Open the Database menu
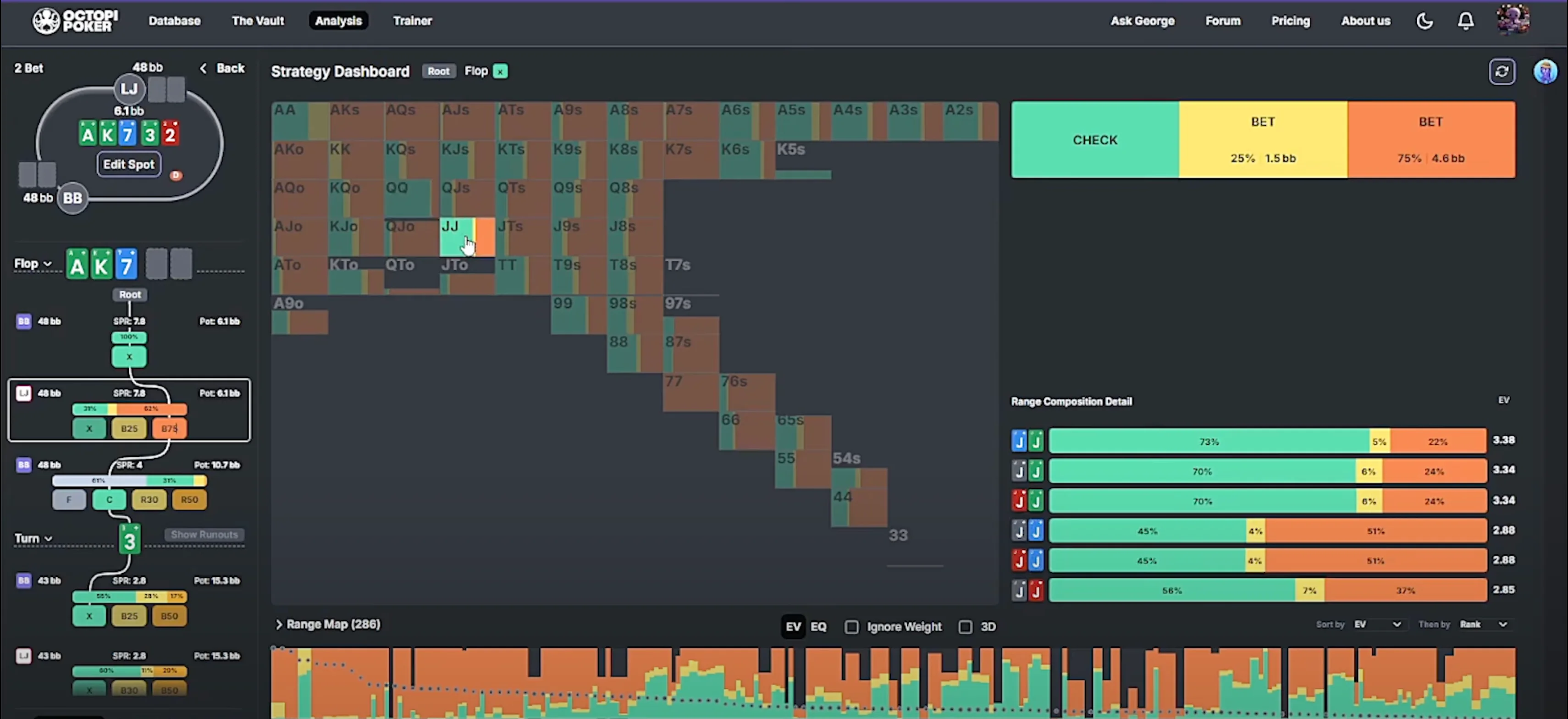The width and height of the screenshot is (1568, 719). pos(174,21)
